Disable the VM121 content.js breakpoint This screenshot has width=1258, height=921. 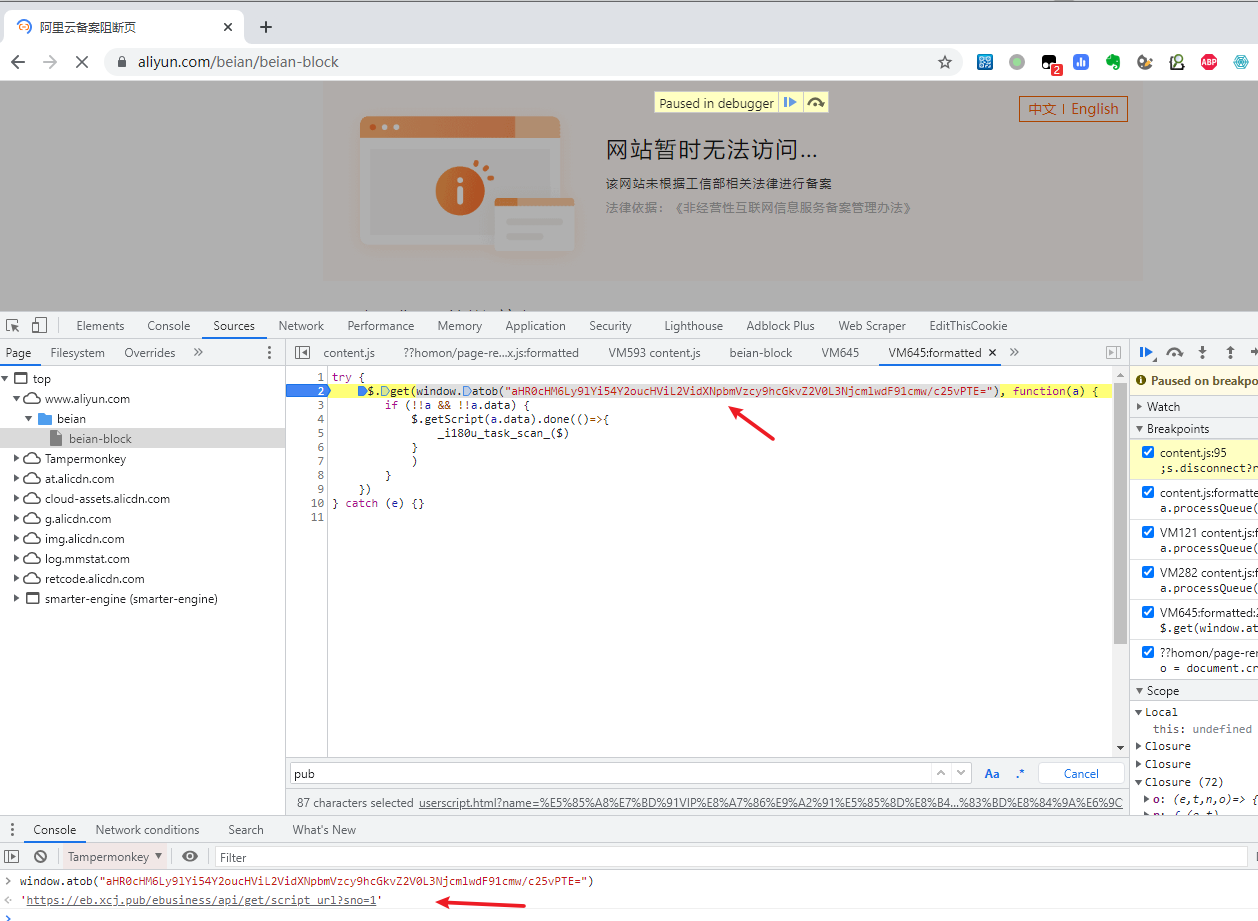pos(1148,533)
